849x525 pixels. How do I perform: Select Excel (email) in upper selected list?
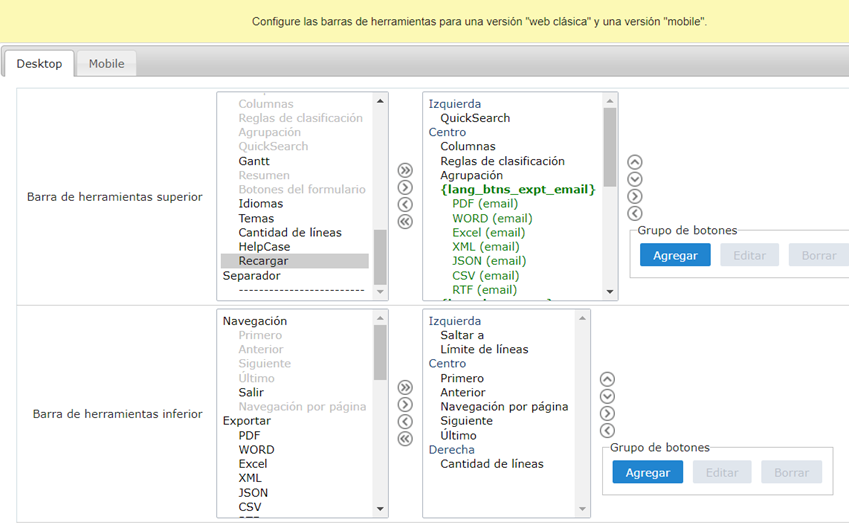[x=488, y=233]
